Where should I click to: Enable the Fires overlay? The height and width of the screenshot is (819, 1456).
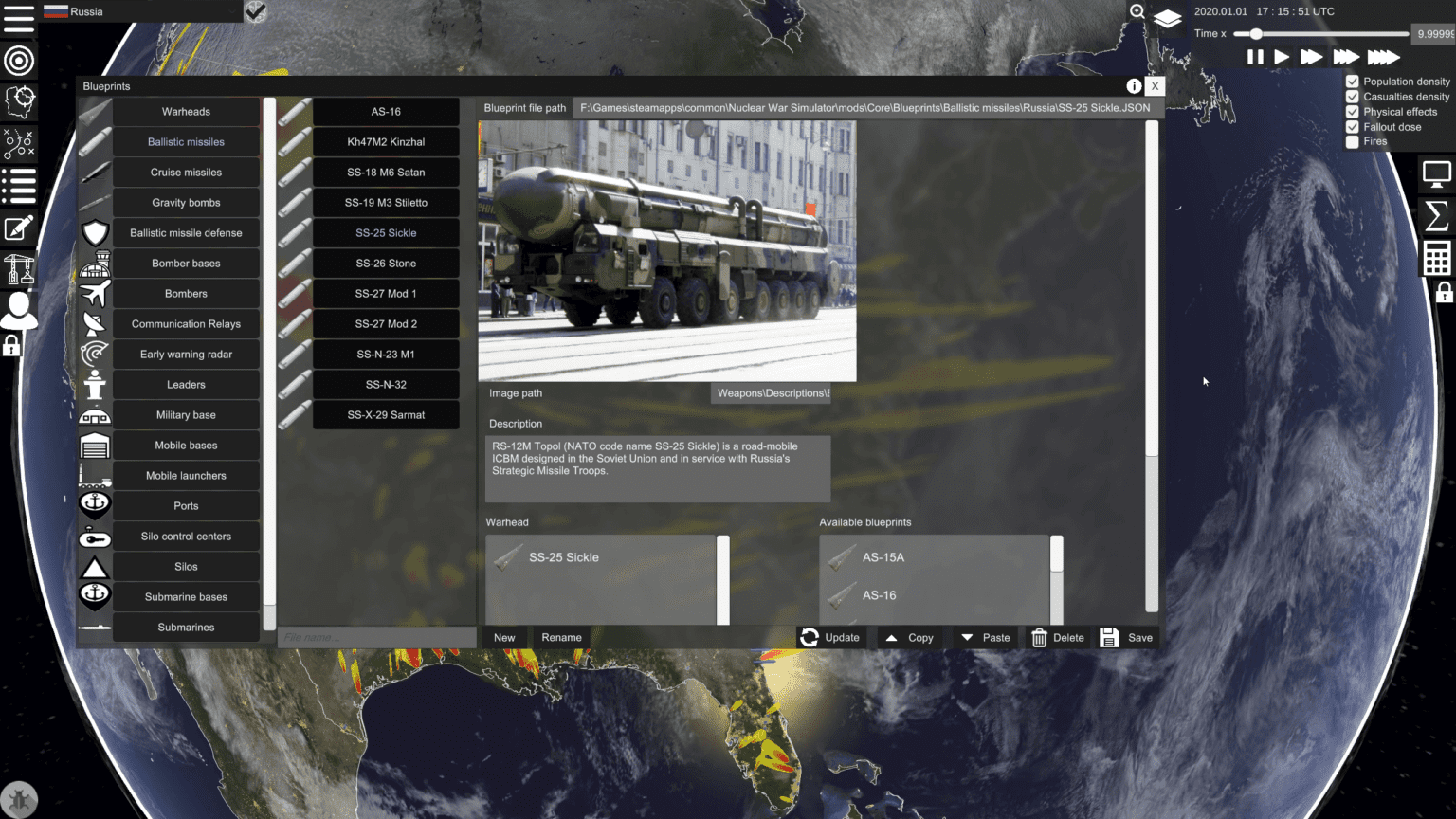coord(1353,141)
